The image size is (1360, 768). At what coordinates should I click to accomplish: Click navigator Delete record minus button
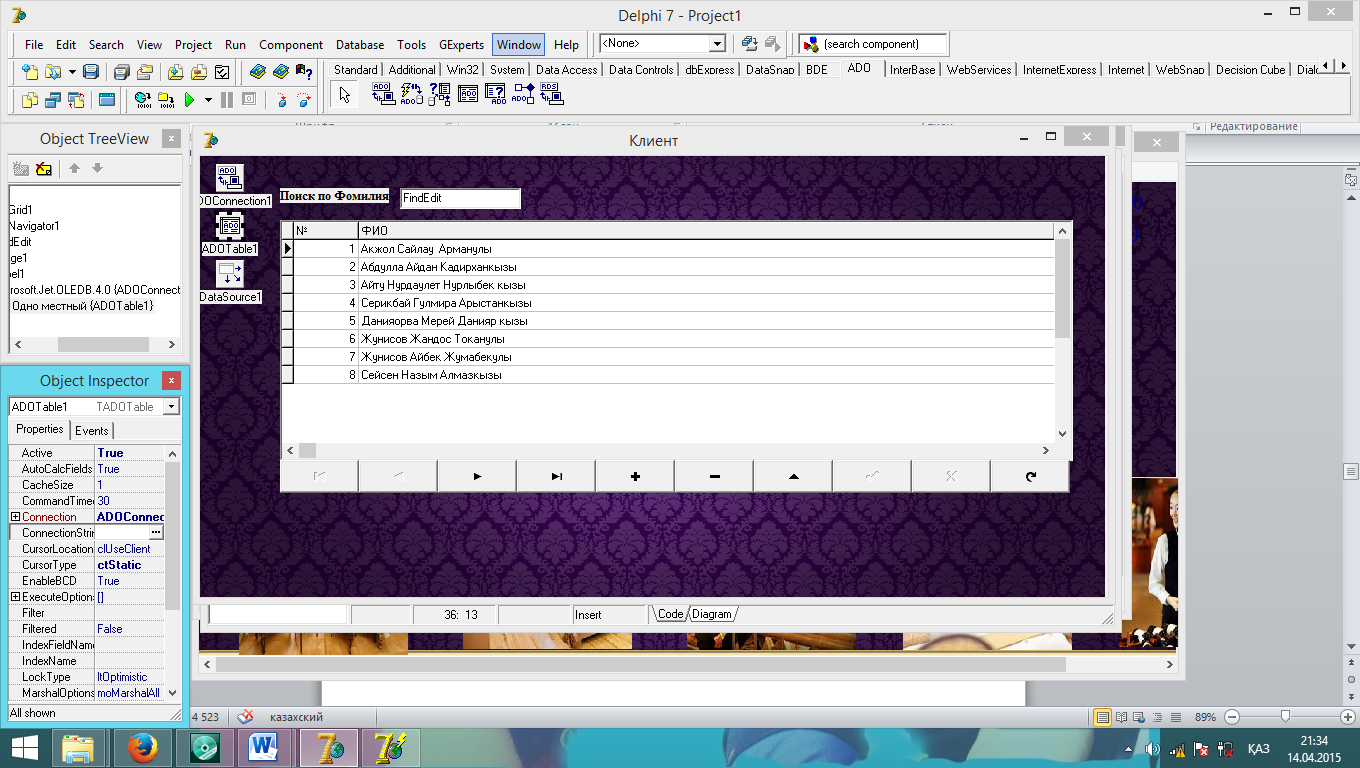[x=714, y=476]
